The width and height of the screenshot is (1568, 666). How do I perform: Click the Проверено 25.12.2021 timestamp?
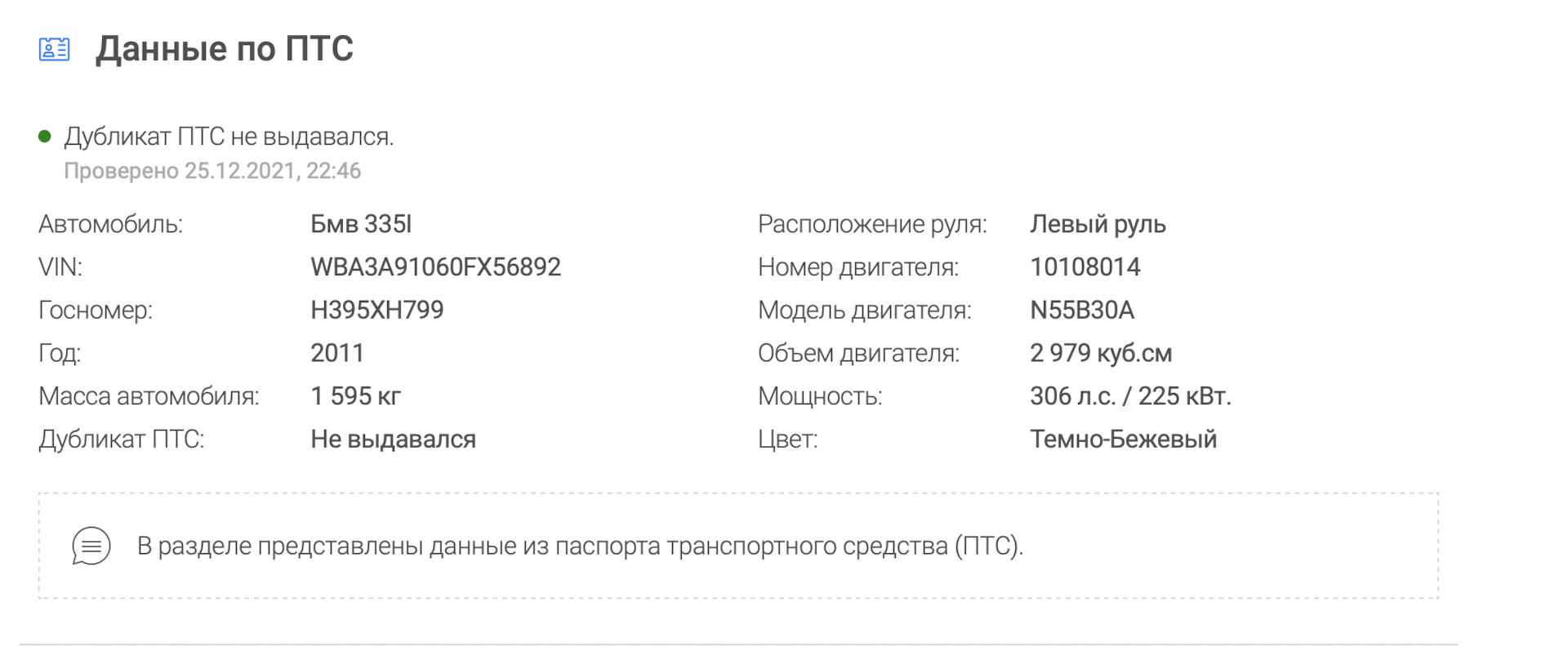(x=212, y=171)
